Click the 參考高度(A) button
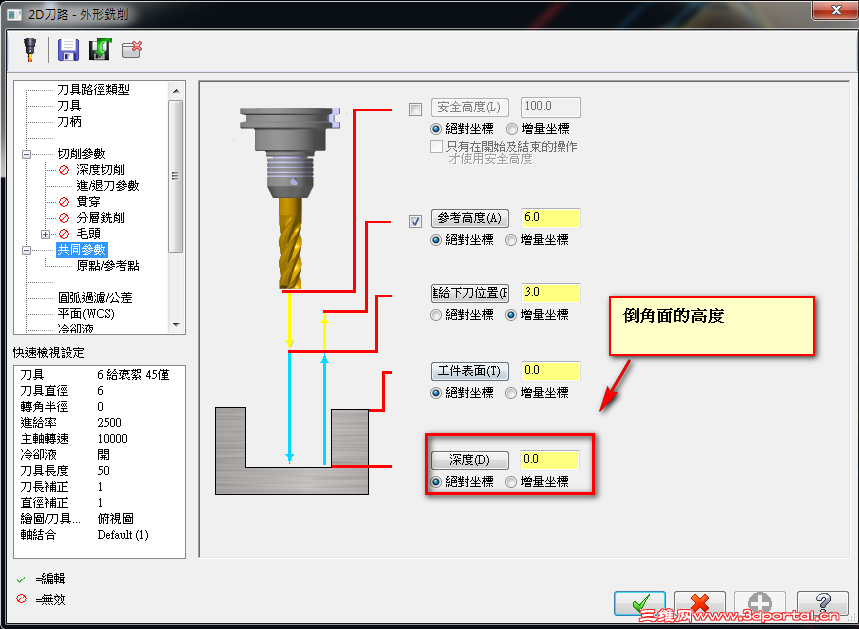 (469, 218)
